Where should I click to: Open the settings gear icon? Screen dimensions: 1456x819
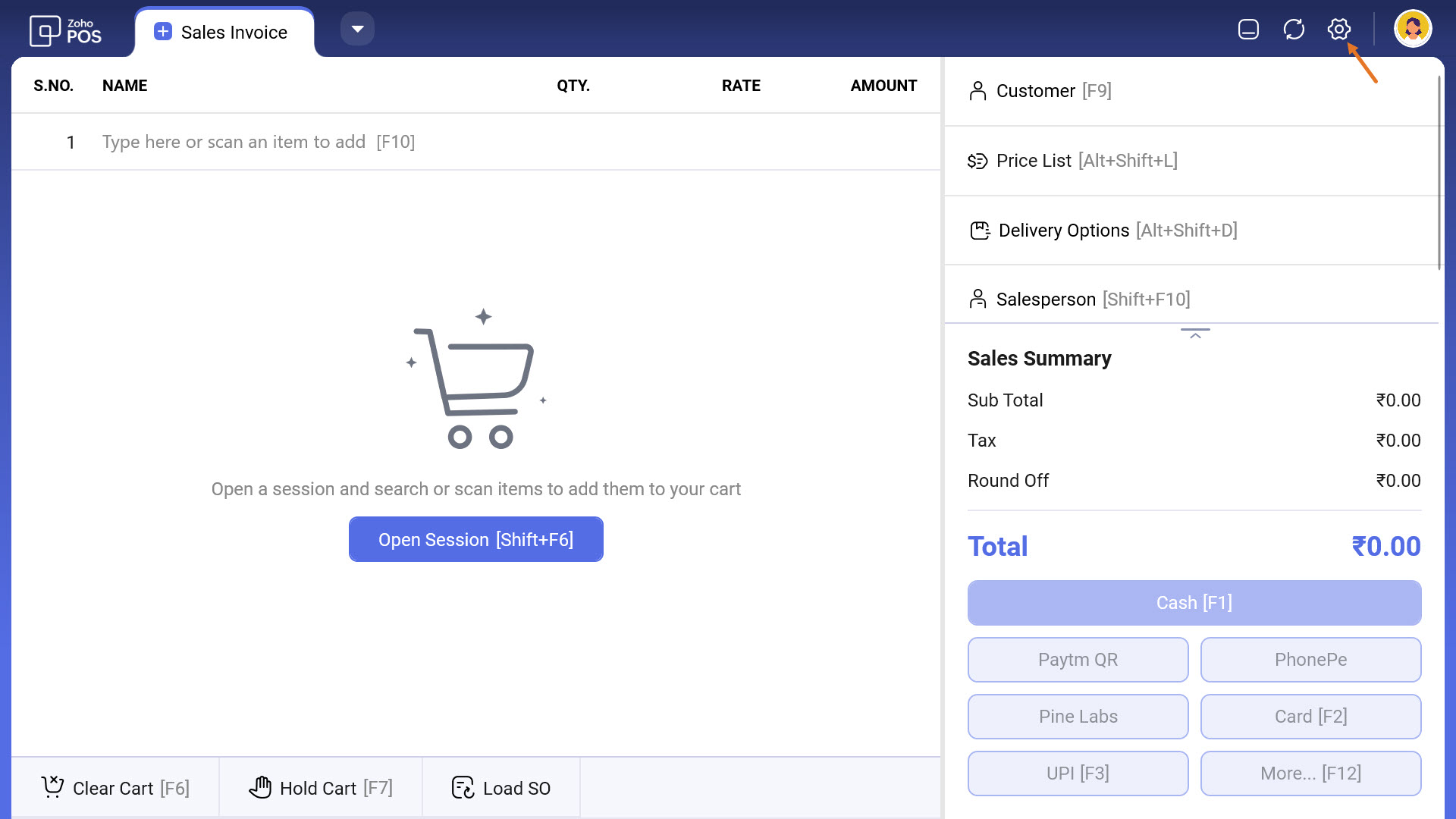1338,30
